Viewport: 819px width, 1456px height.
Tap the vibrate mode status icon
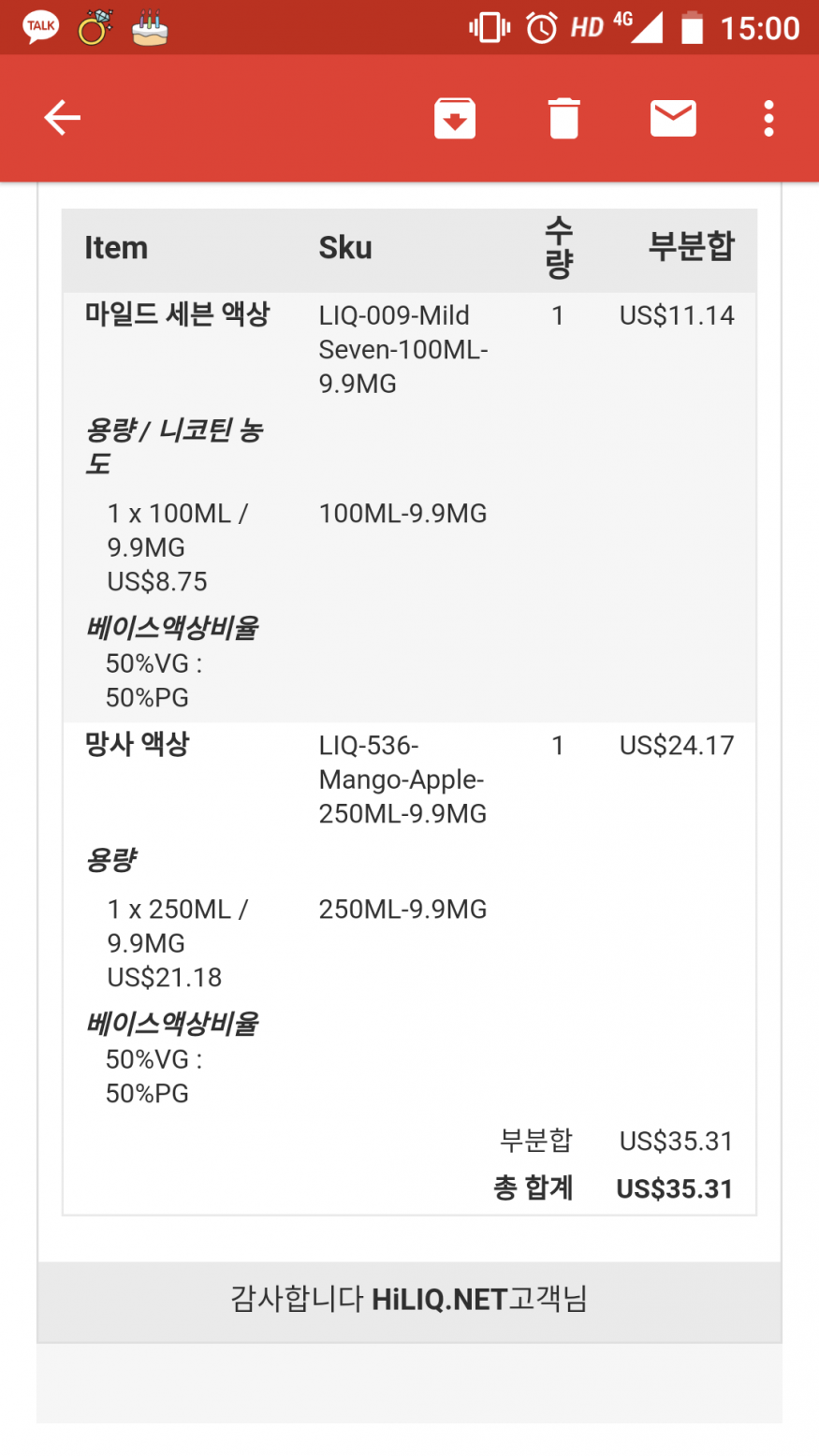[490, 28]
